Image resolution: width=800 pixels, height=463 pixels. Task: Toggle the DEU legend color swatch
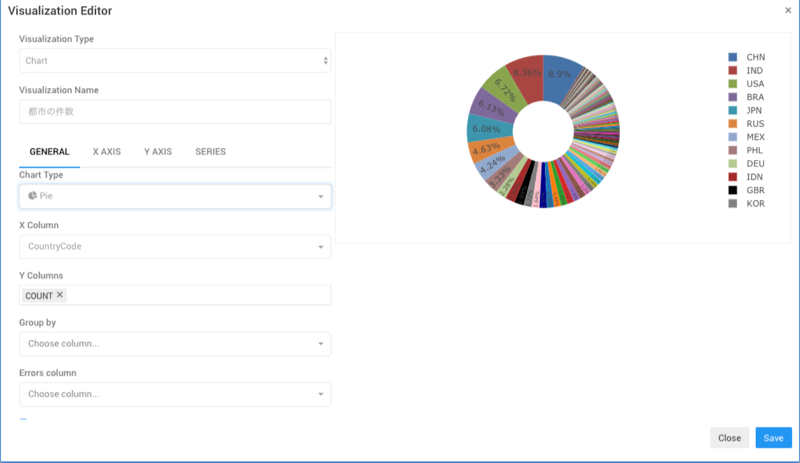click(733, 163)
